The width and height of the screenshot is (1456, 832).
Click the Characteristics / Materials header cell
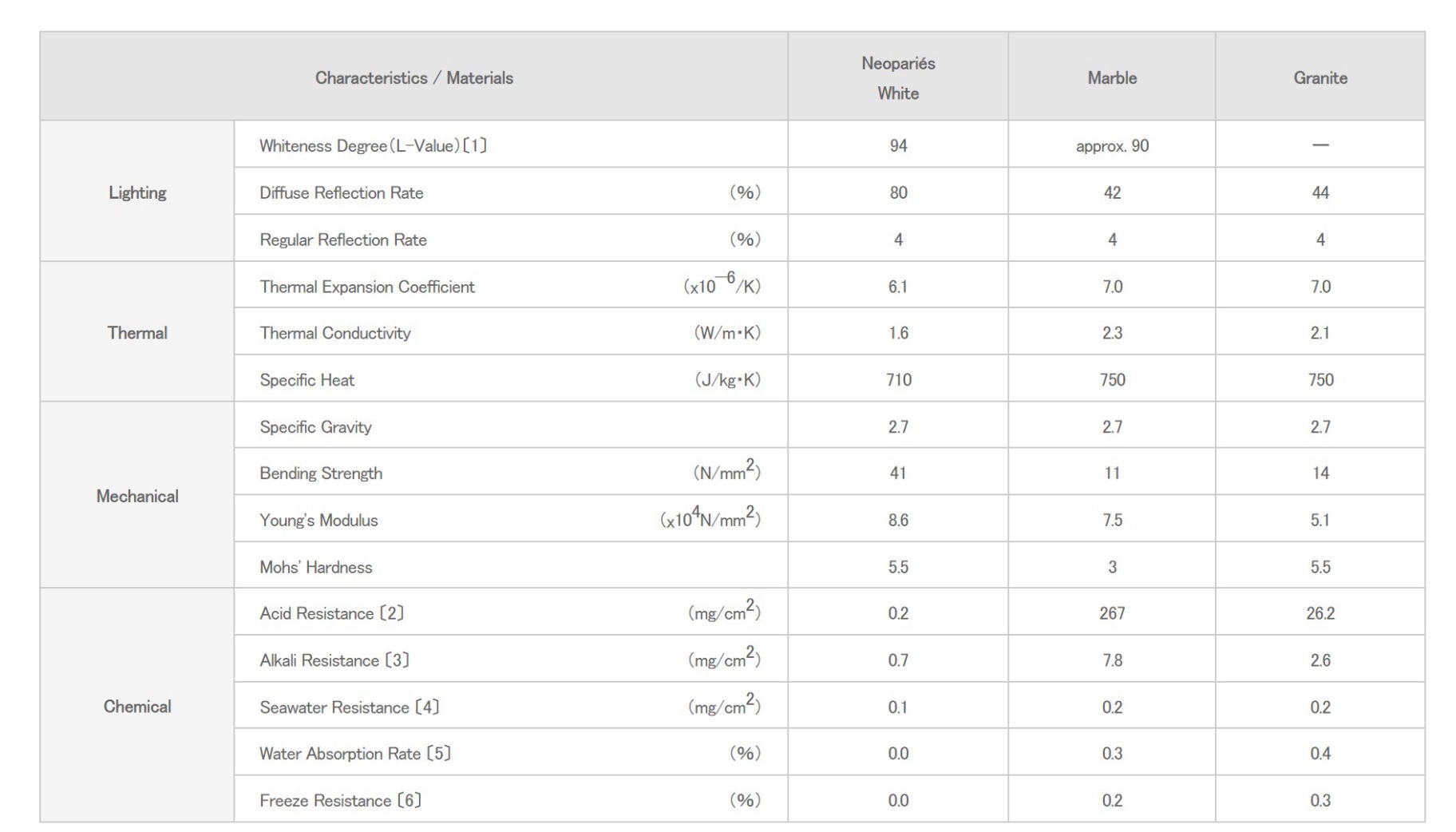(x=413, y=77)
